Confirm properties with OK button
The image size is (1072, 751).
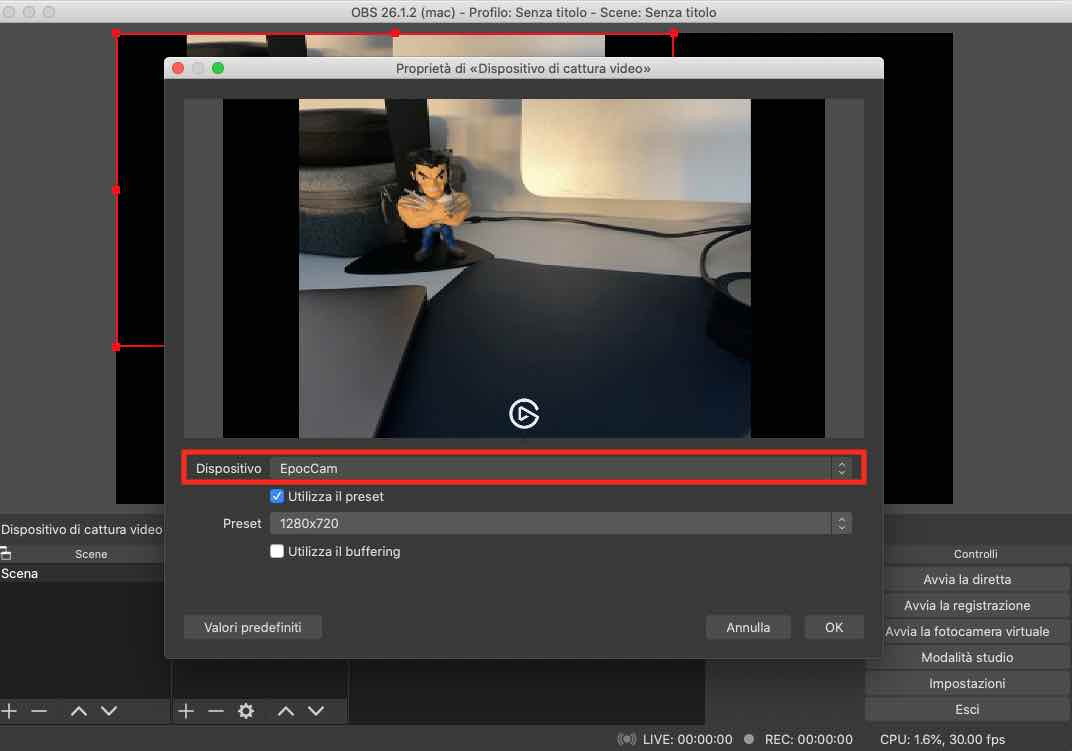[834, 627]
